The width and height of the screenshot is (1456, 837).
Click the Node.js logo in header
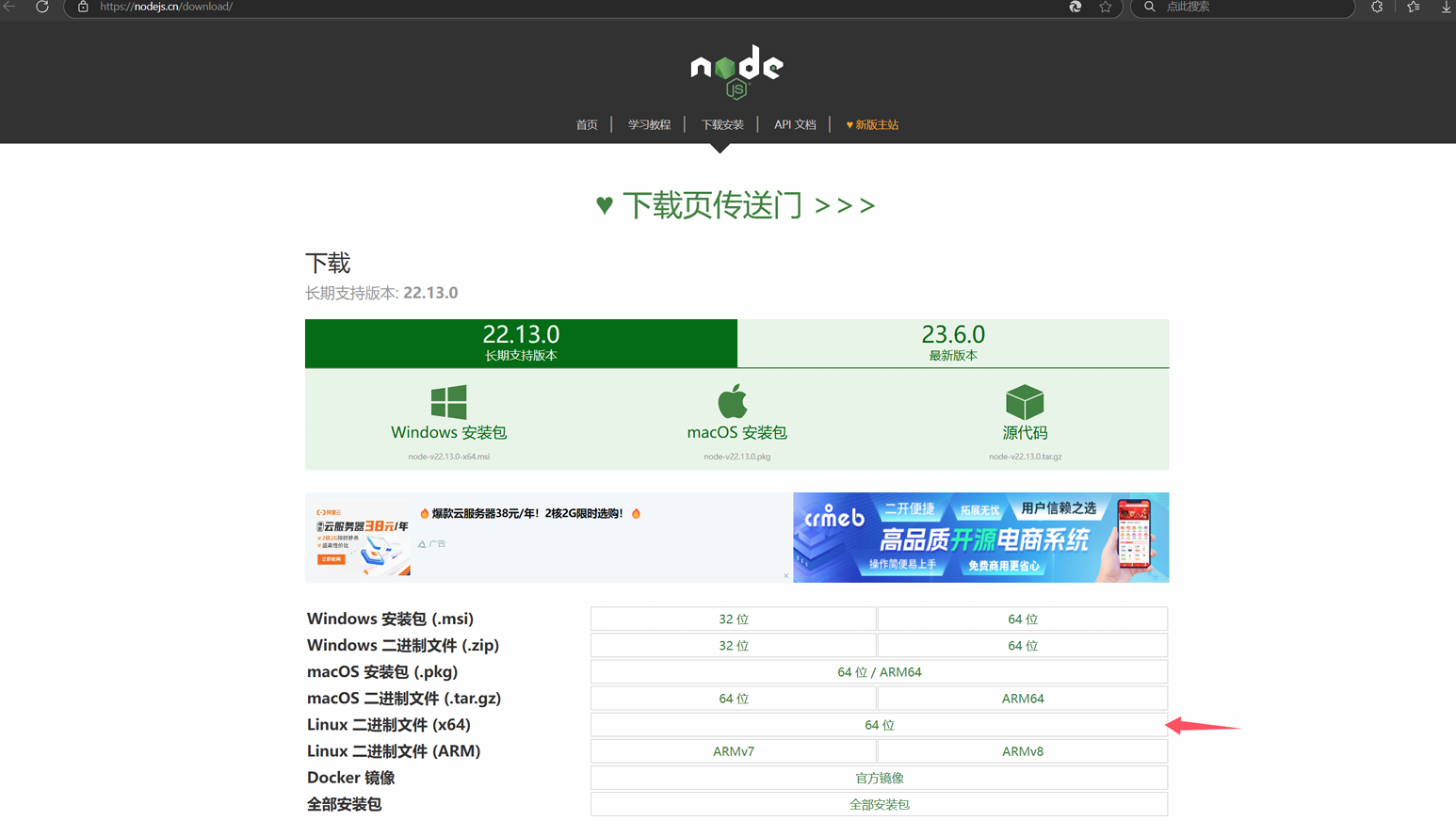click(736, 72)
